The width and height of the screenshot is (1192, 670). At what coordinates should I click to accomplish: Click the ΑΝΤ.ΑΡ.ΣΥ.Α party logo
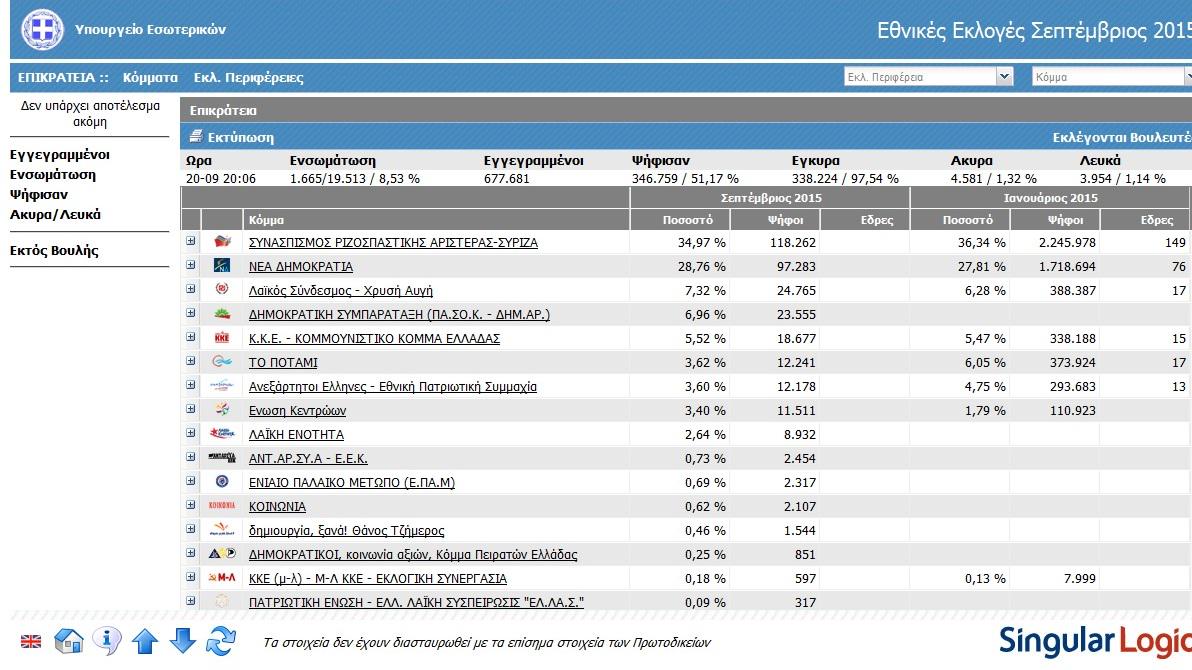click(x=222, y=458)
